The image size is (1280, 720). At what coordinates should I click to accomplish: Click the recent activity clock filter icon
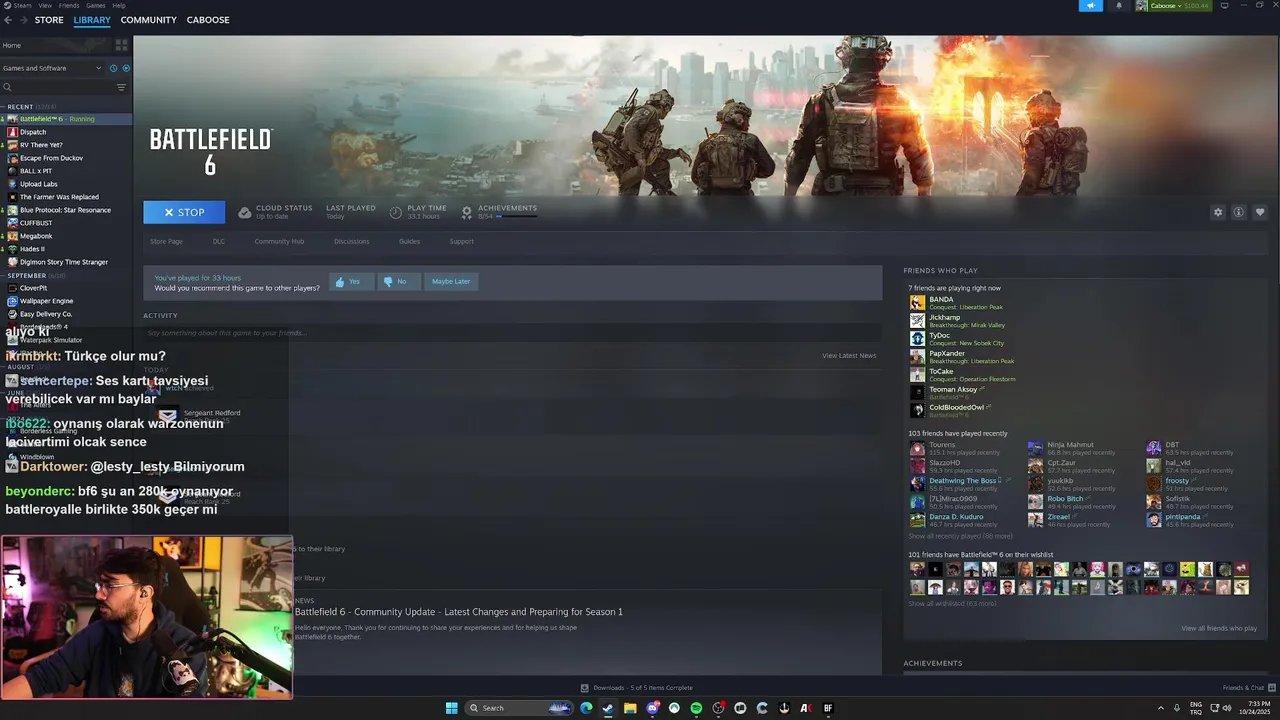coord(113,68)
